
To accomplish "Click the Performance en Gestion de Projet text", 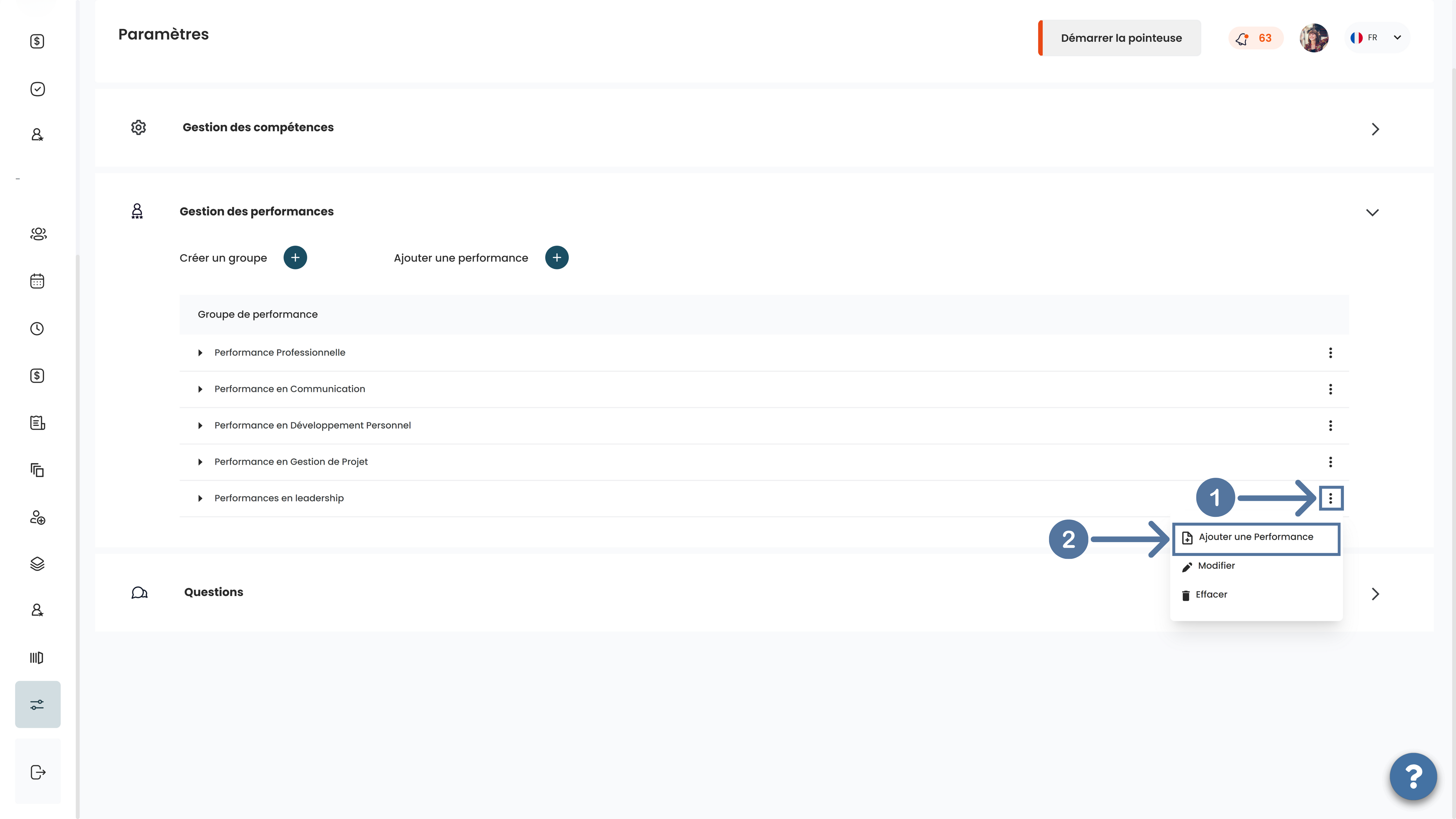I will click(291, 462).
